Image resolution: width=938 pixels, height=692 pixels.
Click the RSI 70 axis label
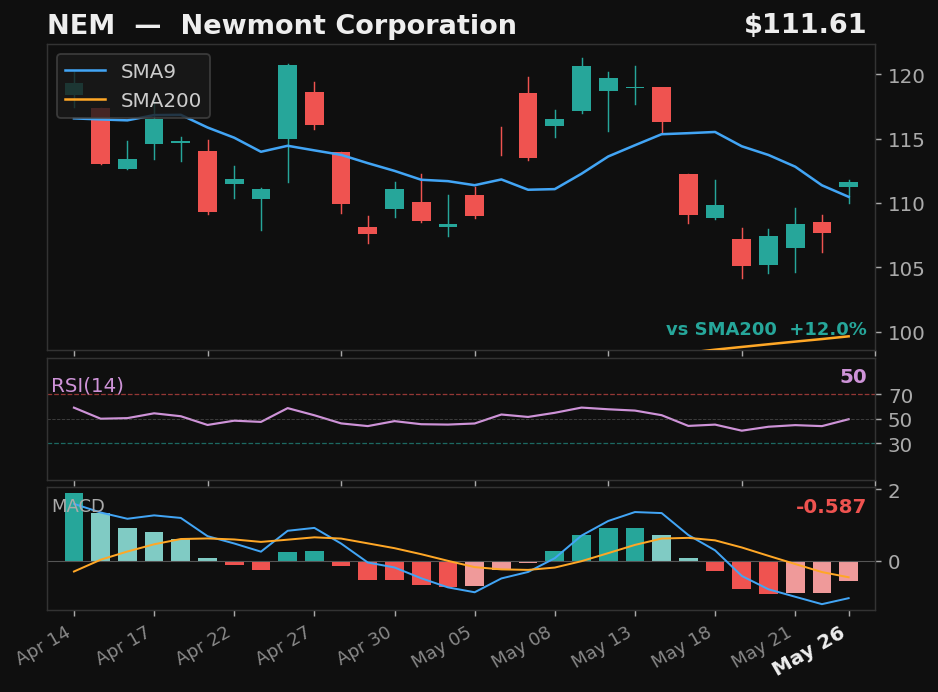coord(900,395)
